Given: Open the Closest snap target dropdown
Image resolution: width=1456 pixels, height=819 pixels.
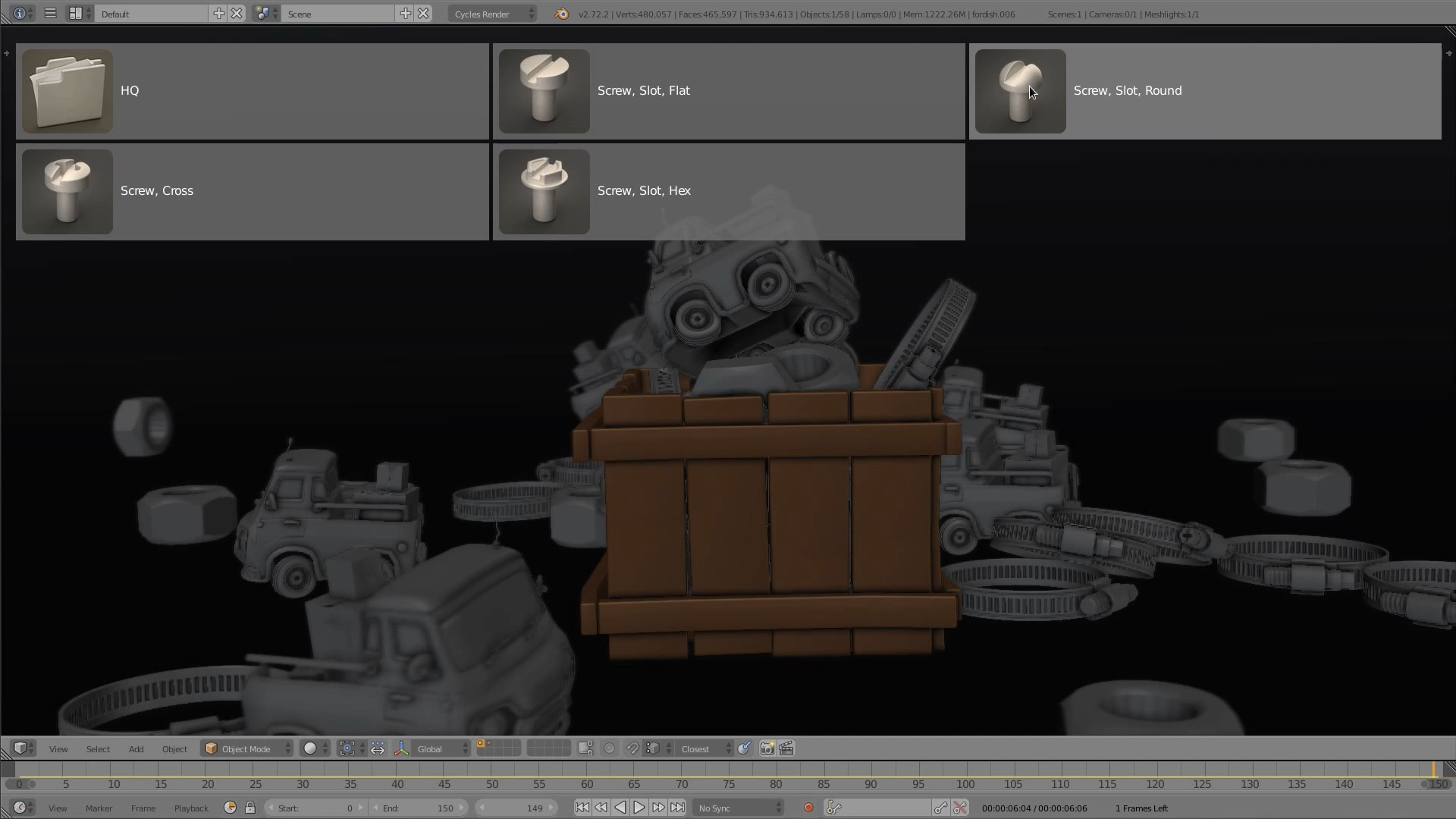Looking at the screenshot, I should [x=704, y=748].
